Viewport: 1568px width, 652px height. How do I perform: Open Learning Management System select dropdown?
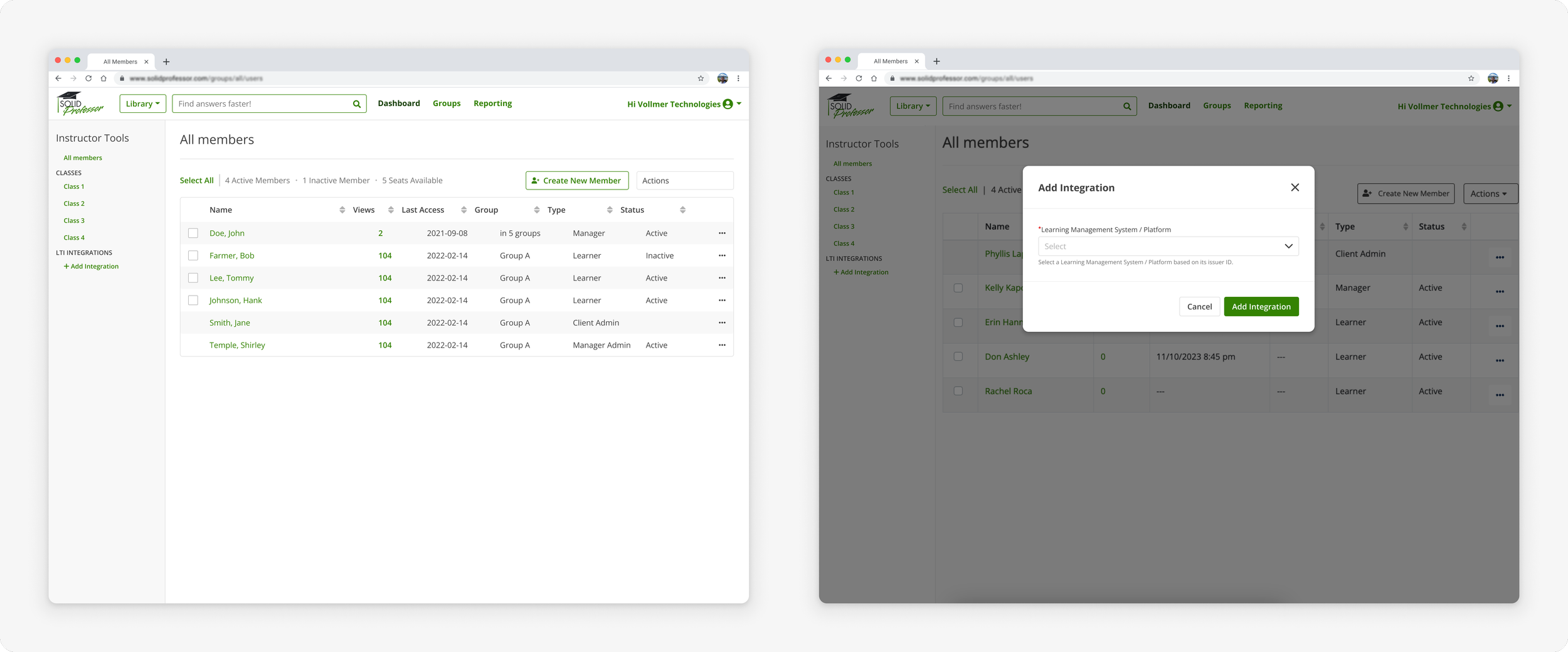coord(1168,247)
